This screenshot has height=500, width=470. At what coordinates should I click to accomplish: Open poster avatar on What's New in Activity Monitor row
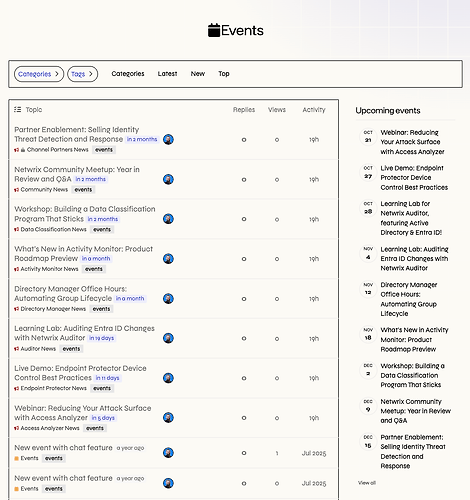coord(168,259)
